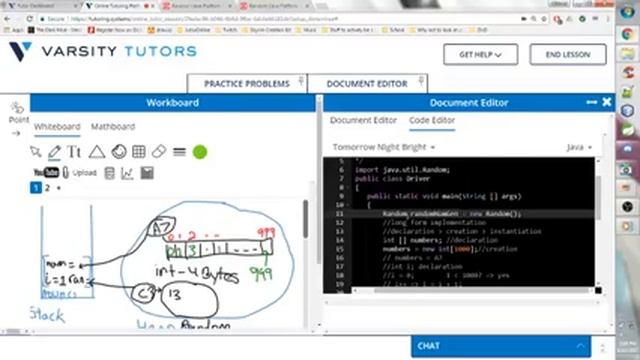Open Chrome from the side taskbar
The height and width of the screenshot is (360, 640).
tap(627, 34)
